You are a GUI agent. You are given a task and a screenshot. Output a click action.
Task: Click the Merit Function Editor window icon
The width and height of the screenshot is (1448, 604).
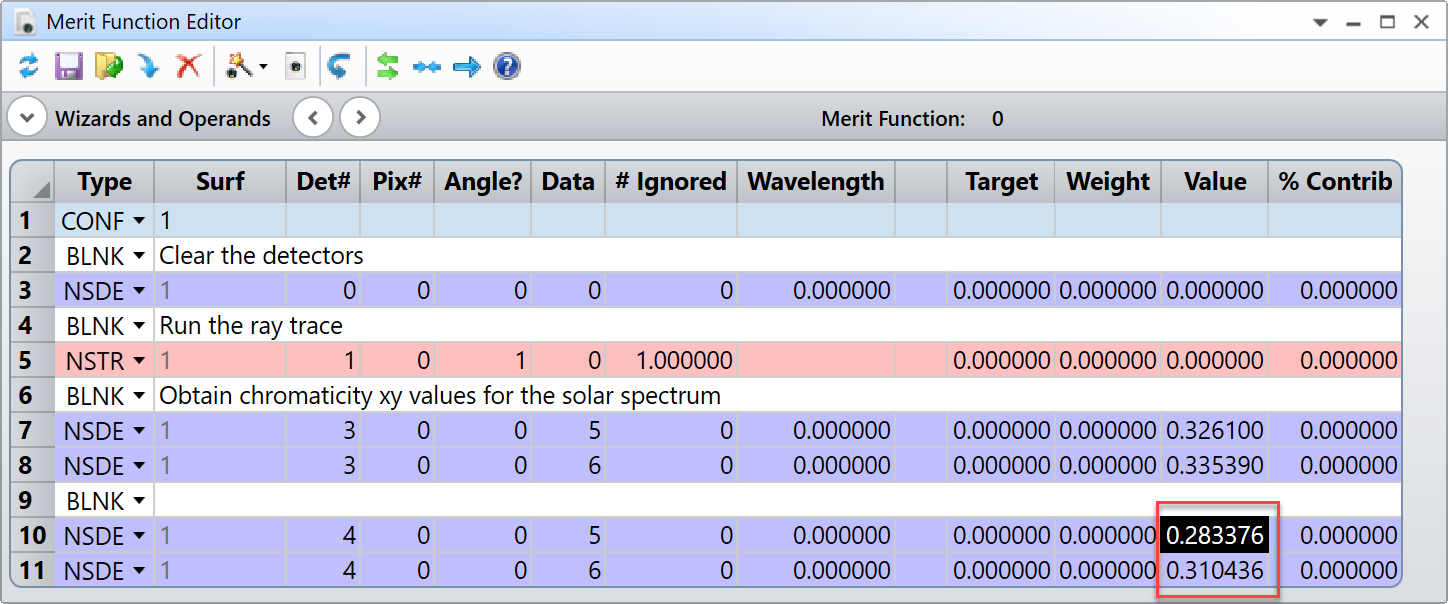pos(26,20)
